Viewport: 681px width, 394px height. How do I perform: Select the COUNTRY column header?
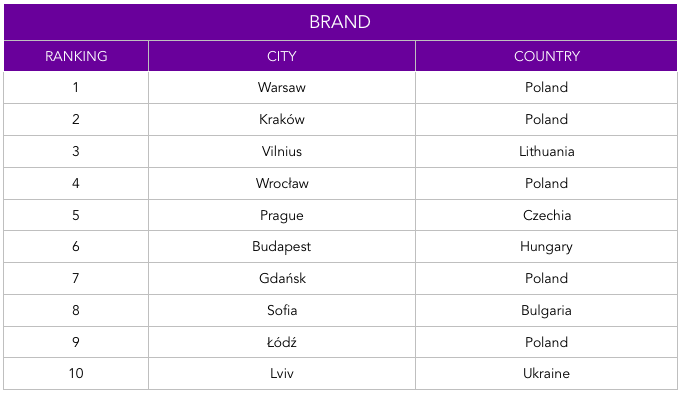click(x=546, y=56)
